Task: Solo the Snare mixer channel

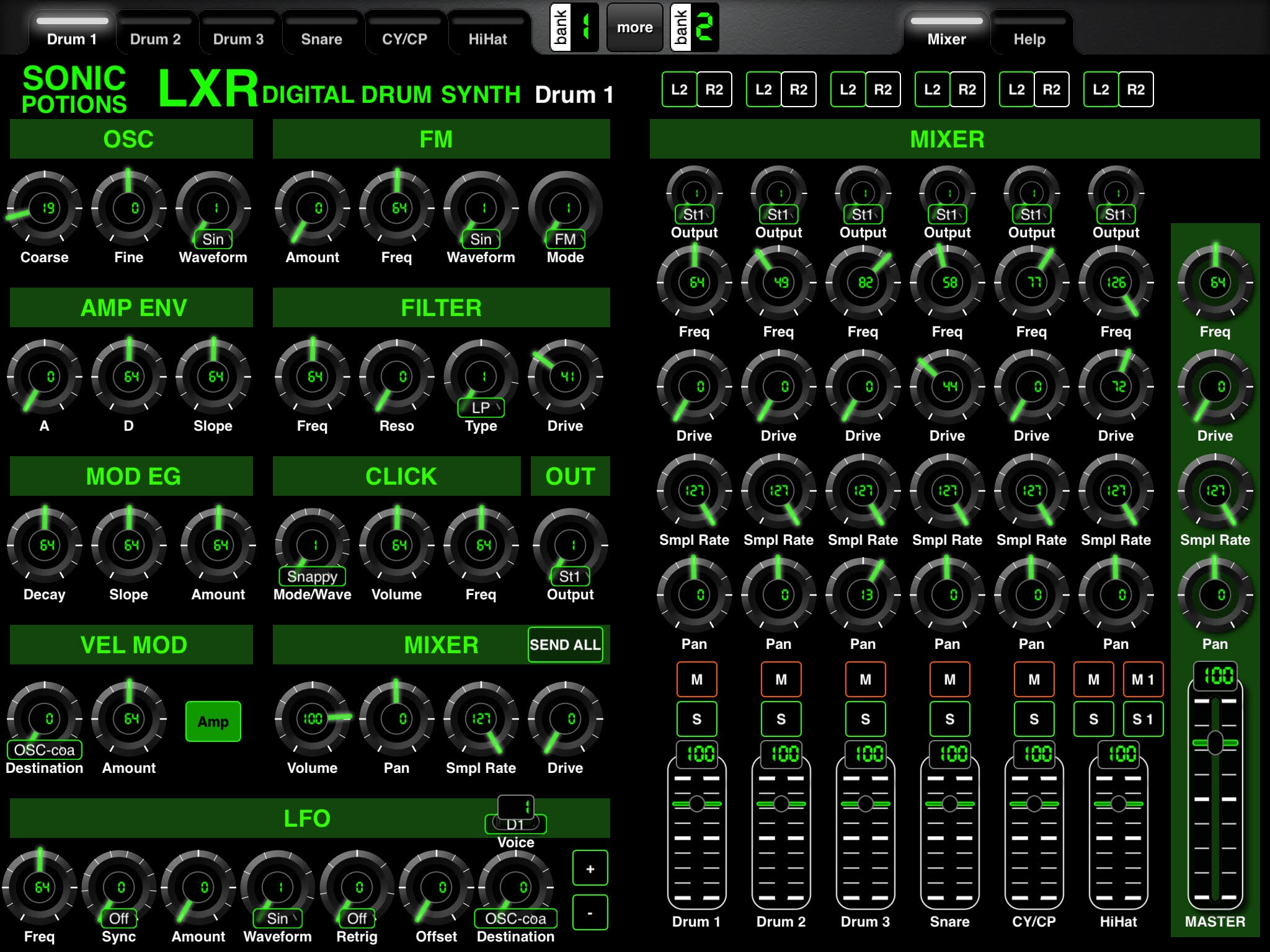Action: [x=950, y=719]
